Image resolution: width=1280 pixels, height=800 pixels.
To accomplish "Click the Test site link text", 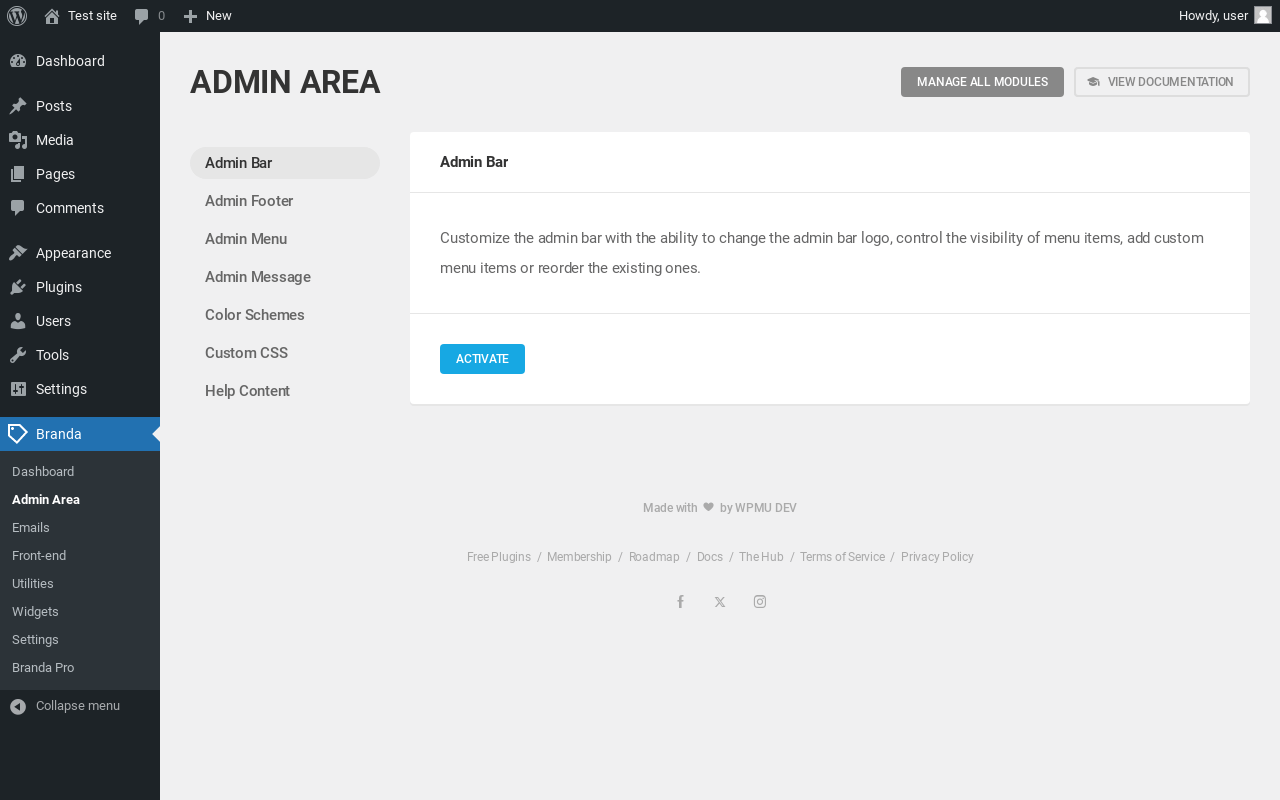I will [92, 16].
